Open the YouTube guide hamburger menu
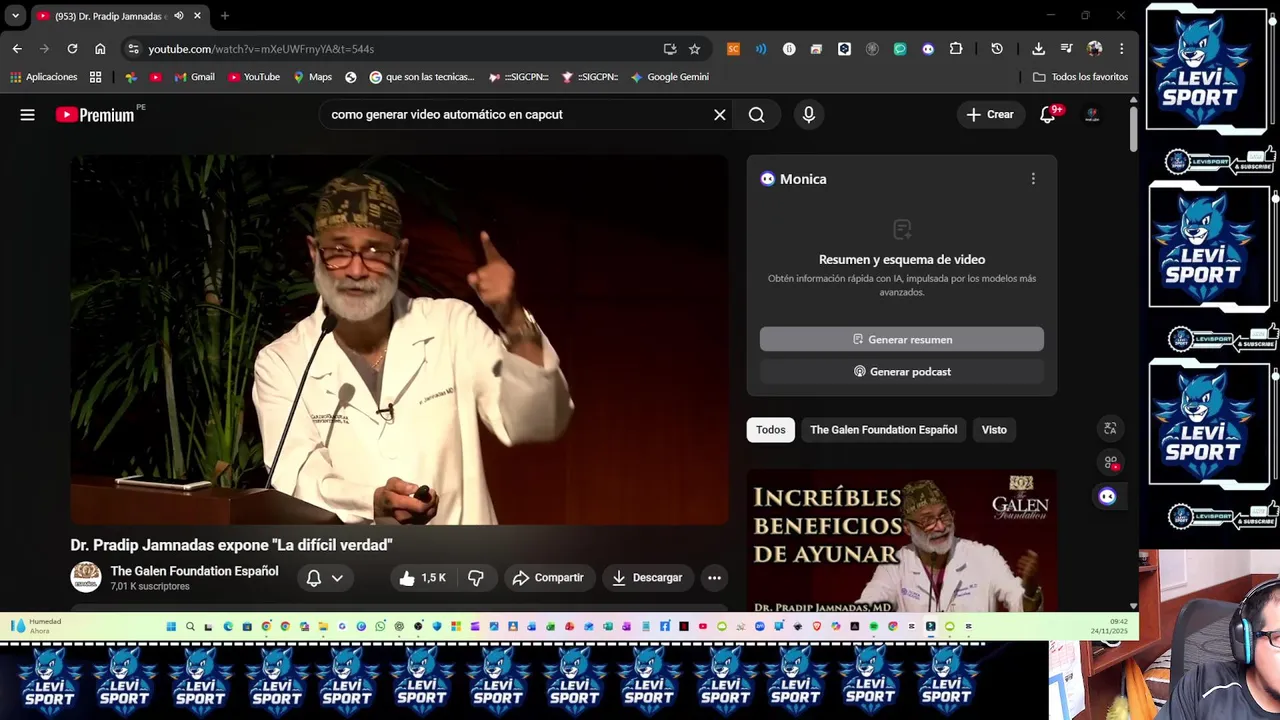The height and width of the screenshot is (720, 1280). 27,115
